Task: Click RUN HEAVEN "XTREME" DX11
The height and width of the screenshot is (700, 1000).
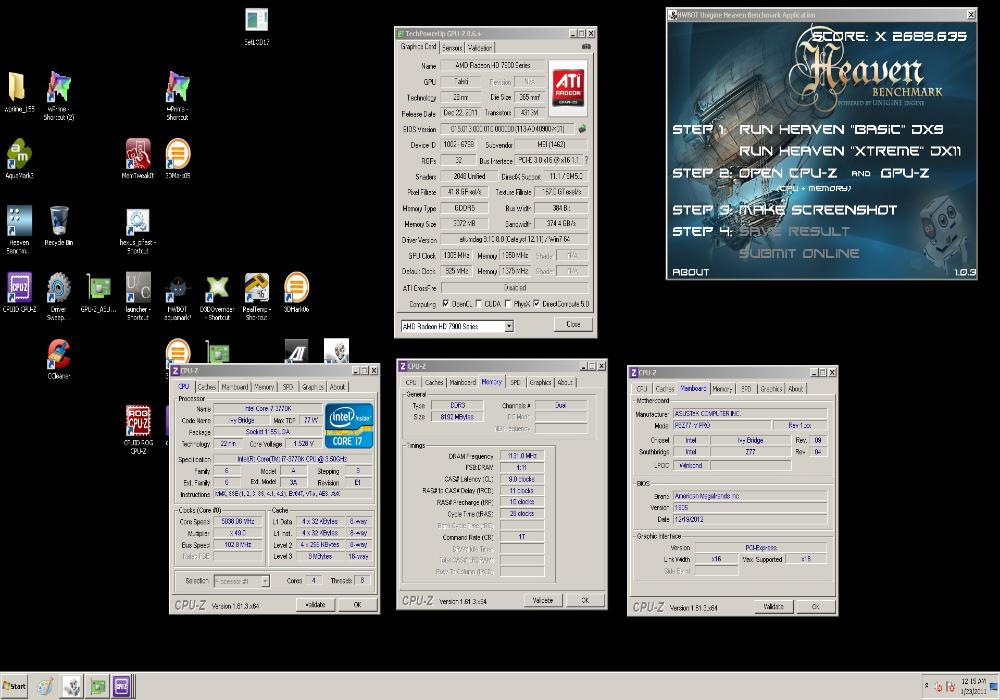Action: (x=849, y=151)
